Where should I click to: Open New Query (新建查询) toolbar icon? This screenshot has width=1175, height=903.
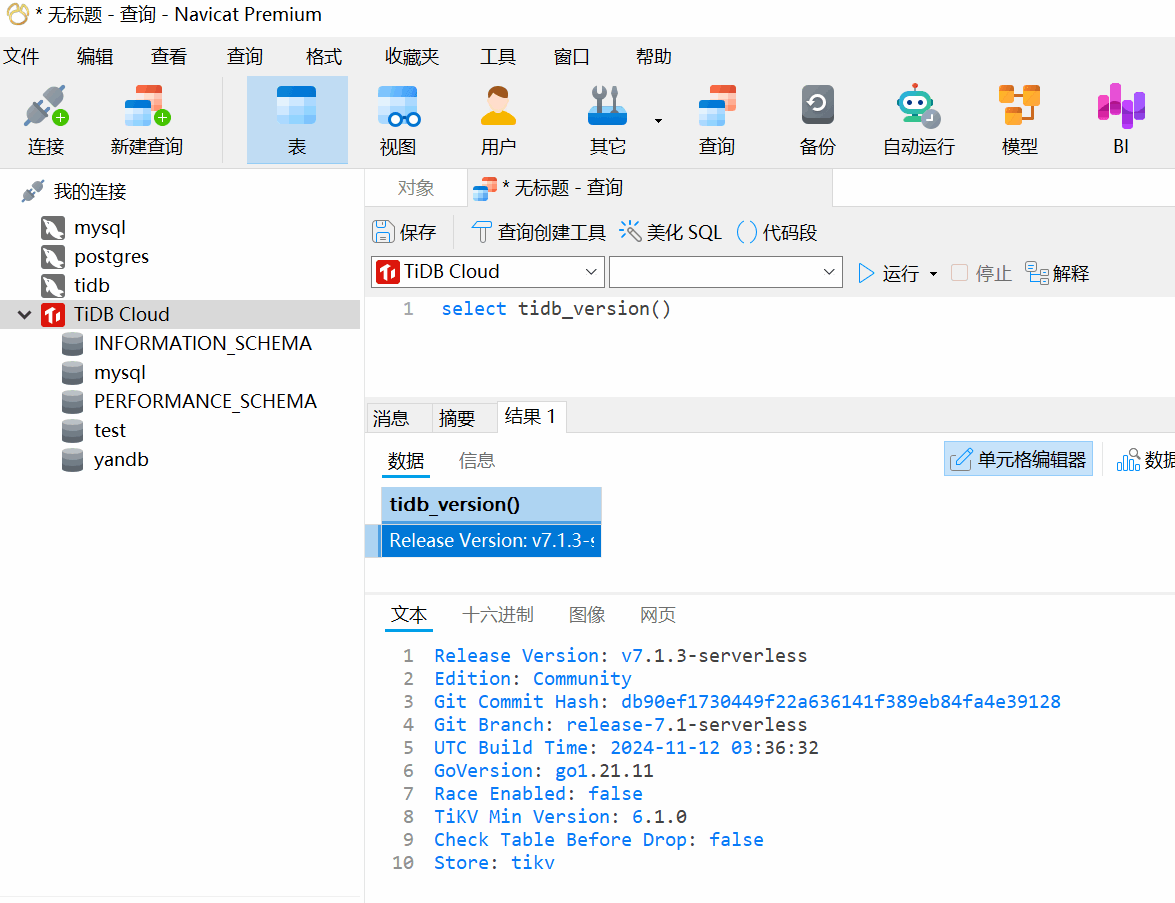(x=147, y=120)
